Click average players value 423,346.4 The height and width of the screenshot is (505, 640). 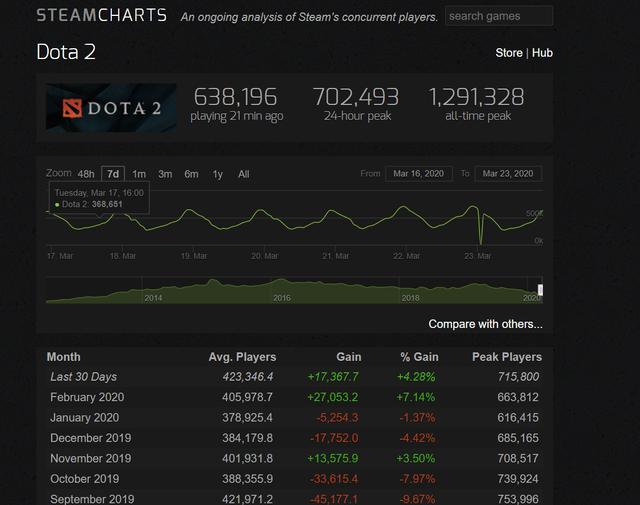click(248, 377)
